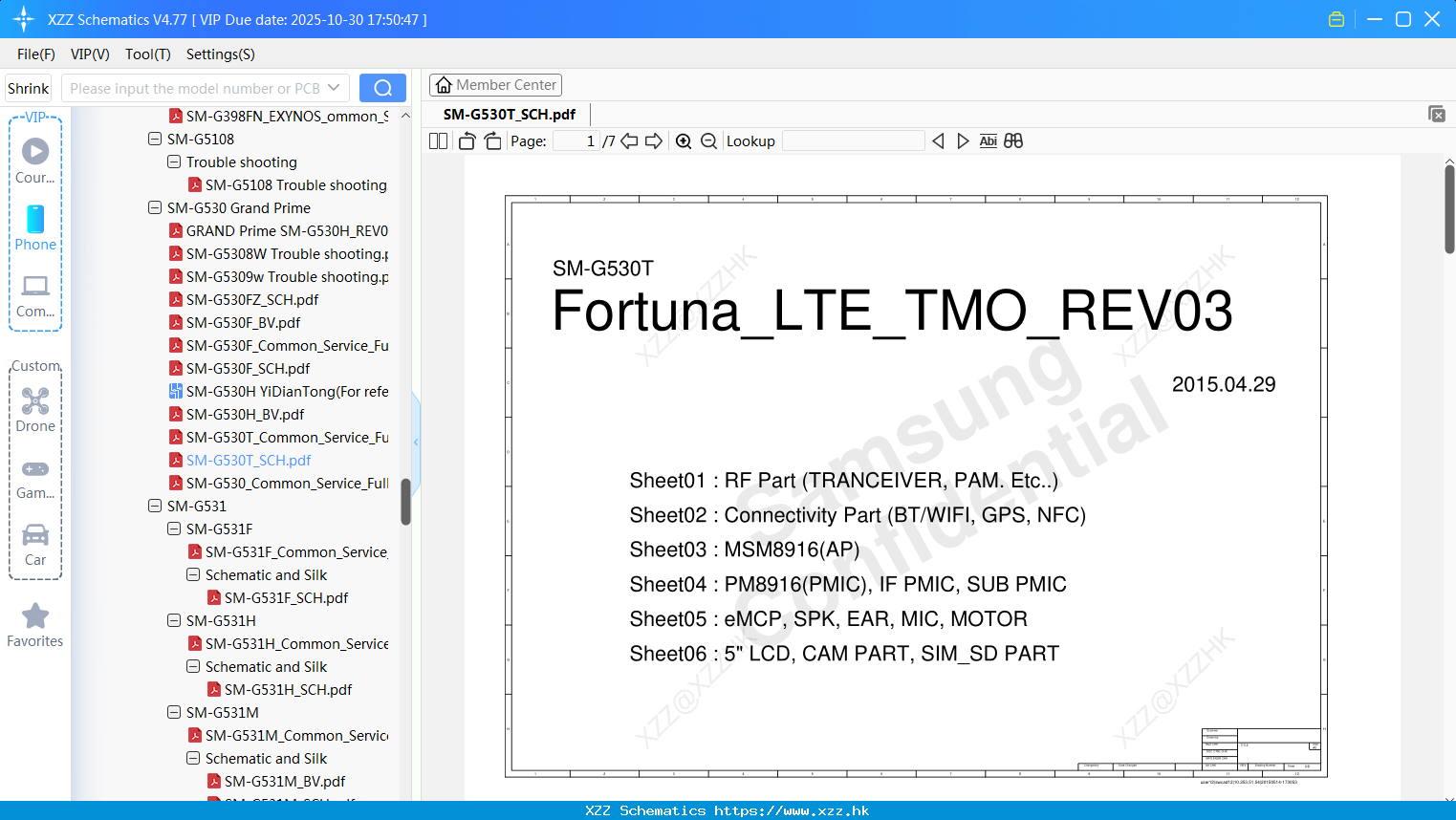Open the Tool(T) menu
Screen dimensions: 1456x820
(148, 54)
